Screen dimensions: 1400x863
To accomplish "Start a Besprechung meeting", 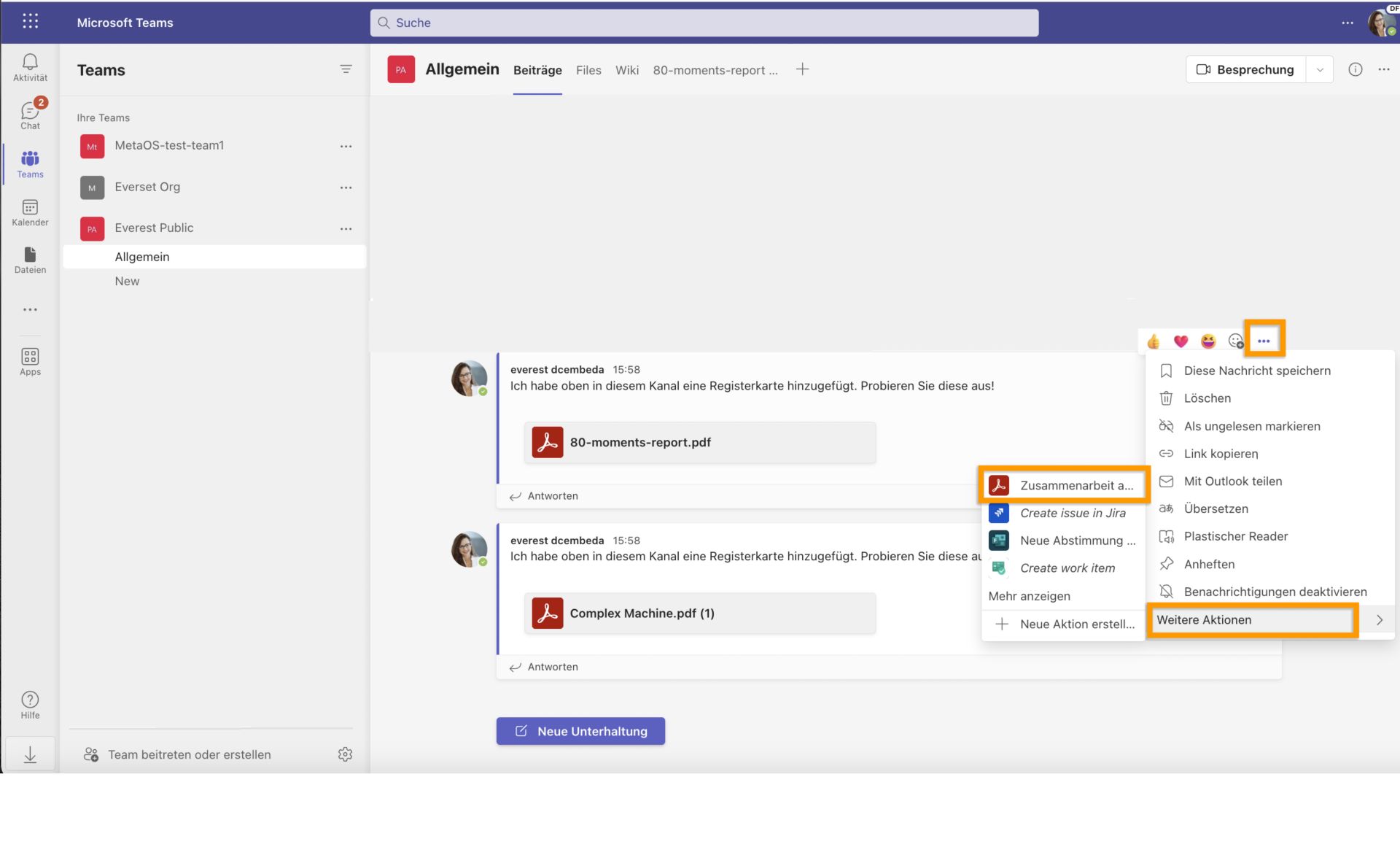I will 1245,70.
